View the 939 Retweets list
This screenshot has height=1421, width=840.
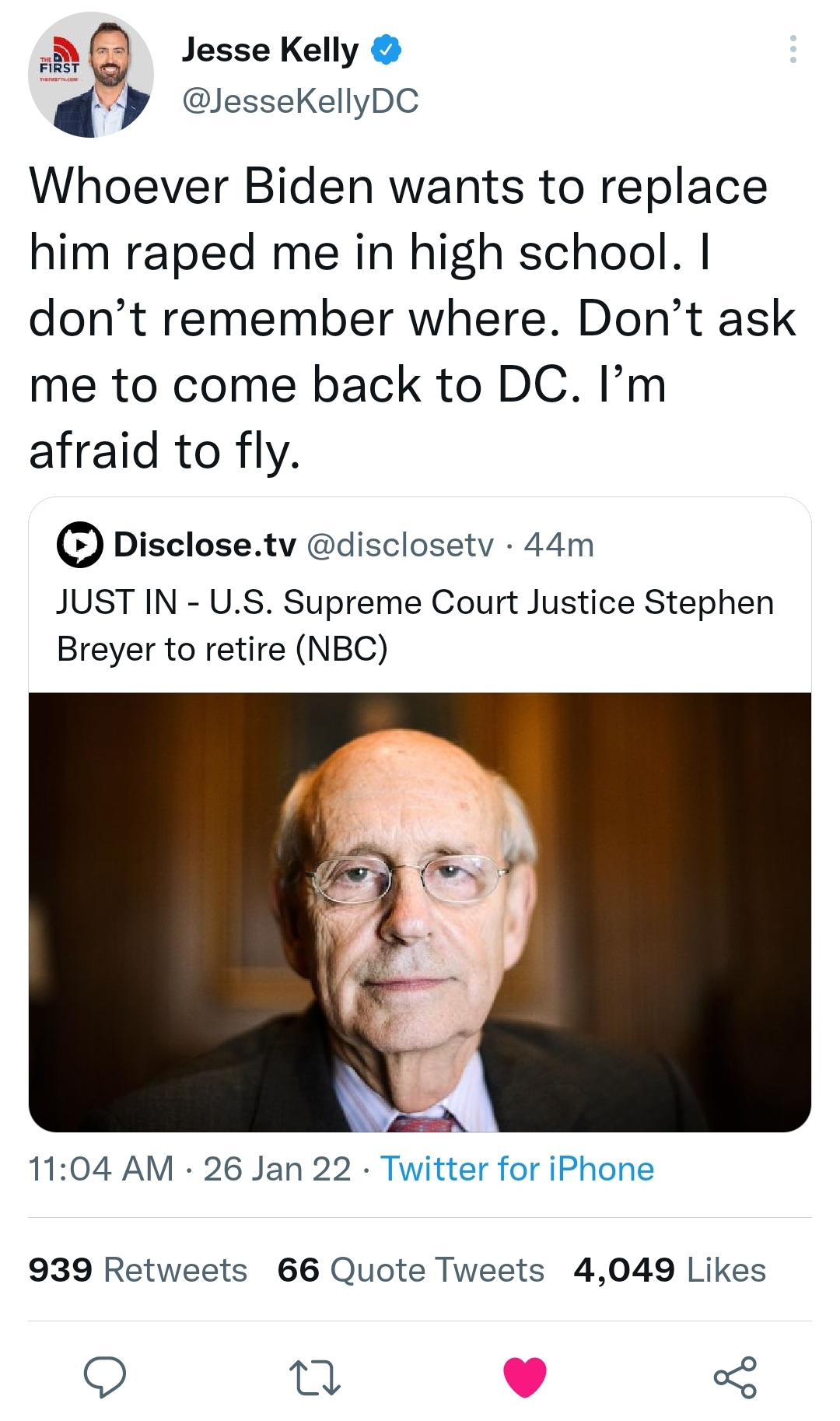coord(138,1270)
